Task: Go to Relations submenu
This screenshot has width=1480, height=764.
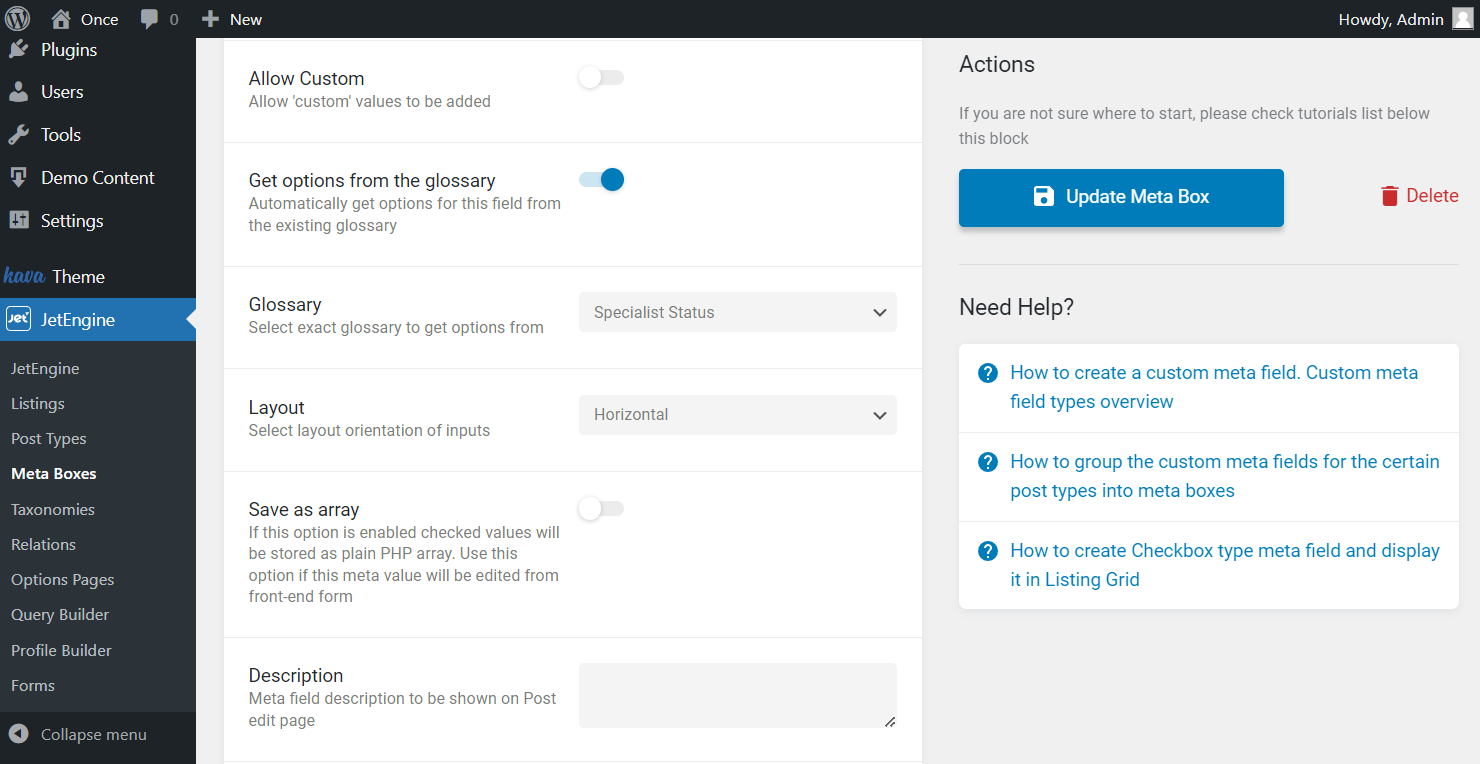Action: (x=43, y=544)
